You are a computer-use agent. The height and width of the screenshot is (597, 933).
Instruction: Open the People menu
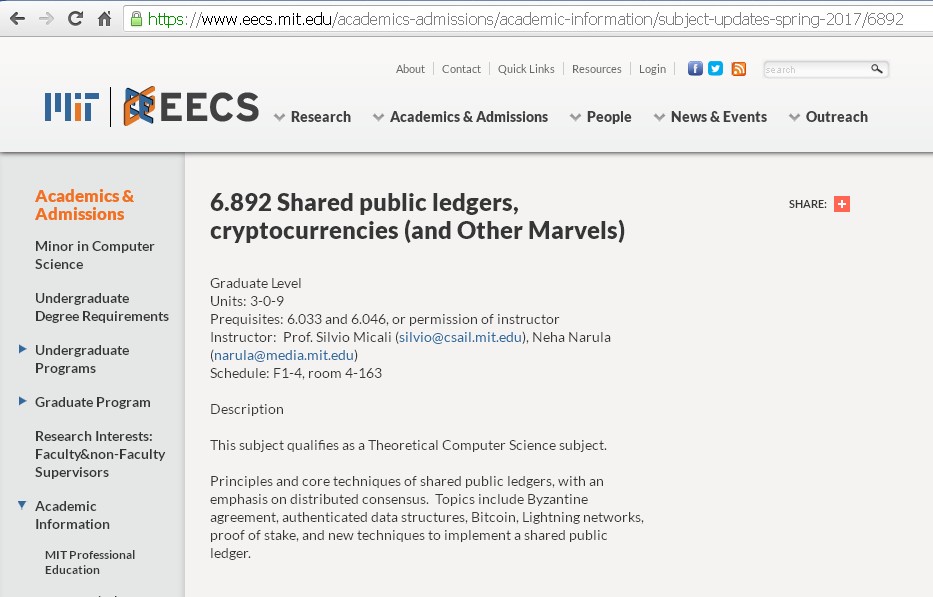coord(600,117)
